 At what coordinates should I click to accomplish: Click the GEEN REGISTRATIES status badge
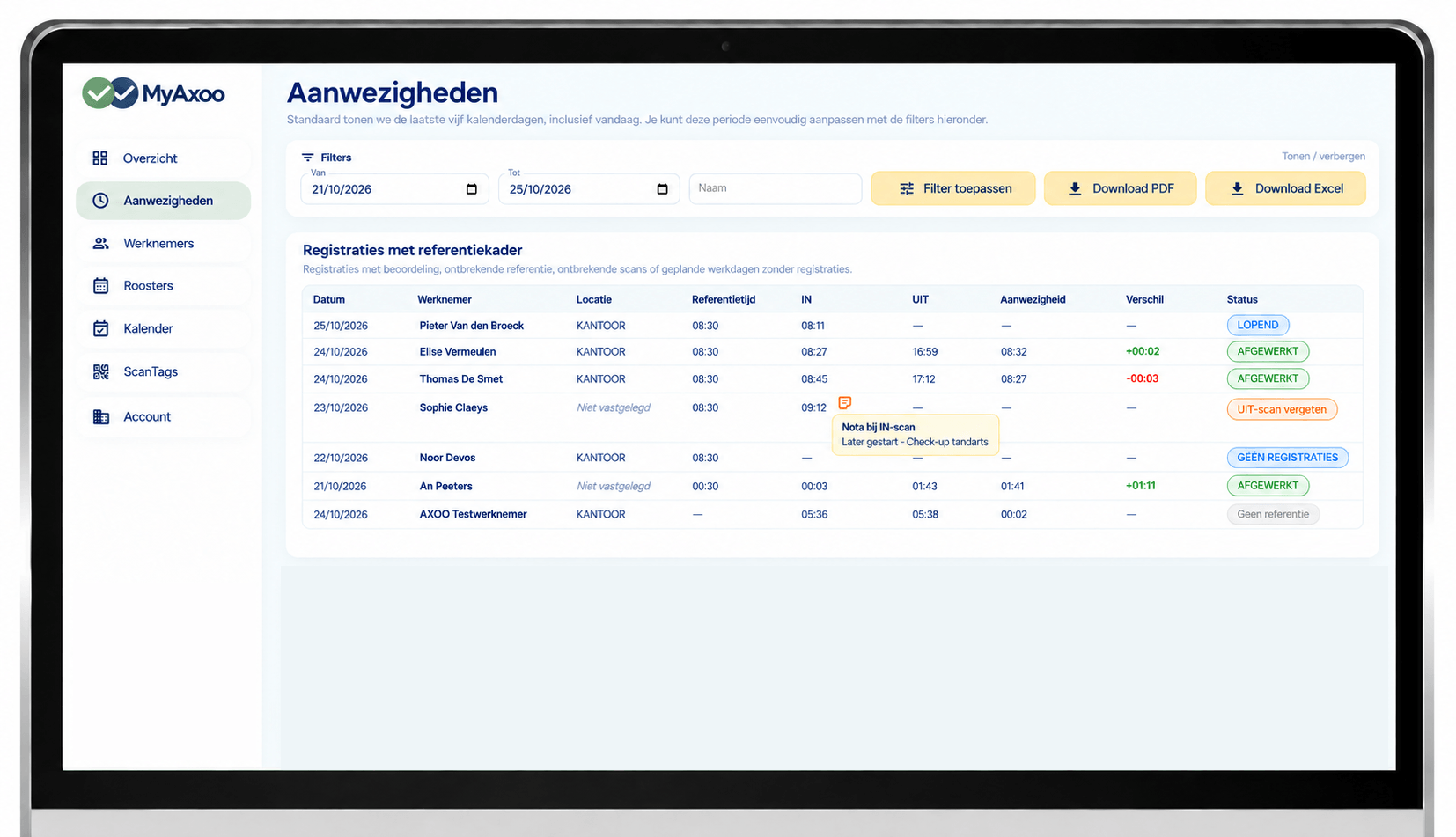click(x=1287, y=458)
